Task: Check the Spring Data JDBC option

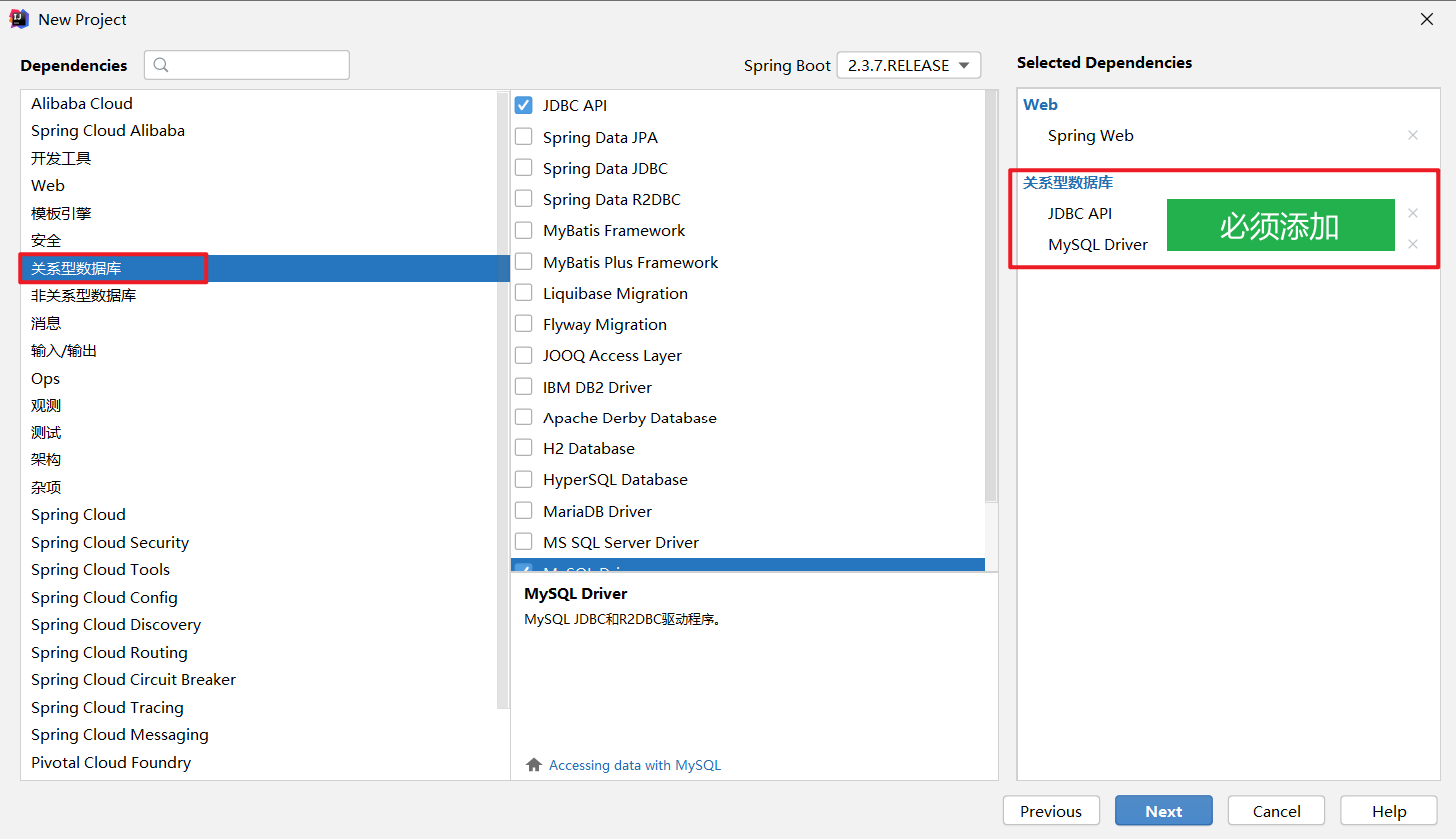Action: coord(524,167)
